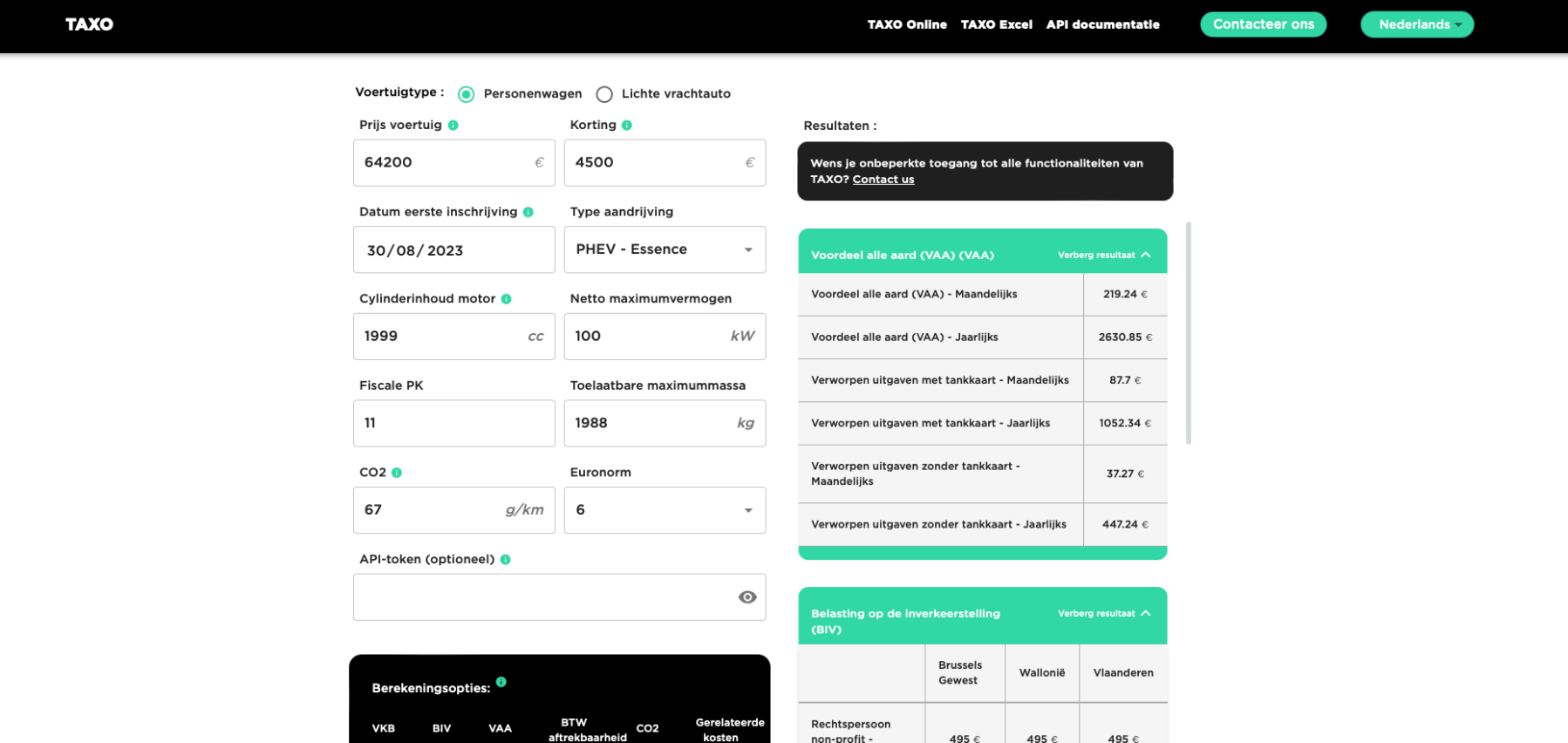Viewport: 1568px width, 743px height.
Task: Follow the Contact us link
Action: [883, 180]
